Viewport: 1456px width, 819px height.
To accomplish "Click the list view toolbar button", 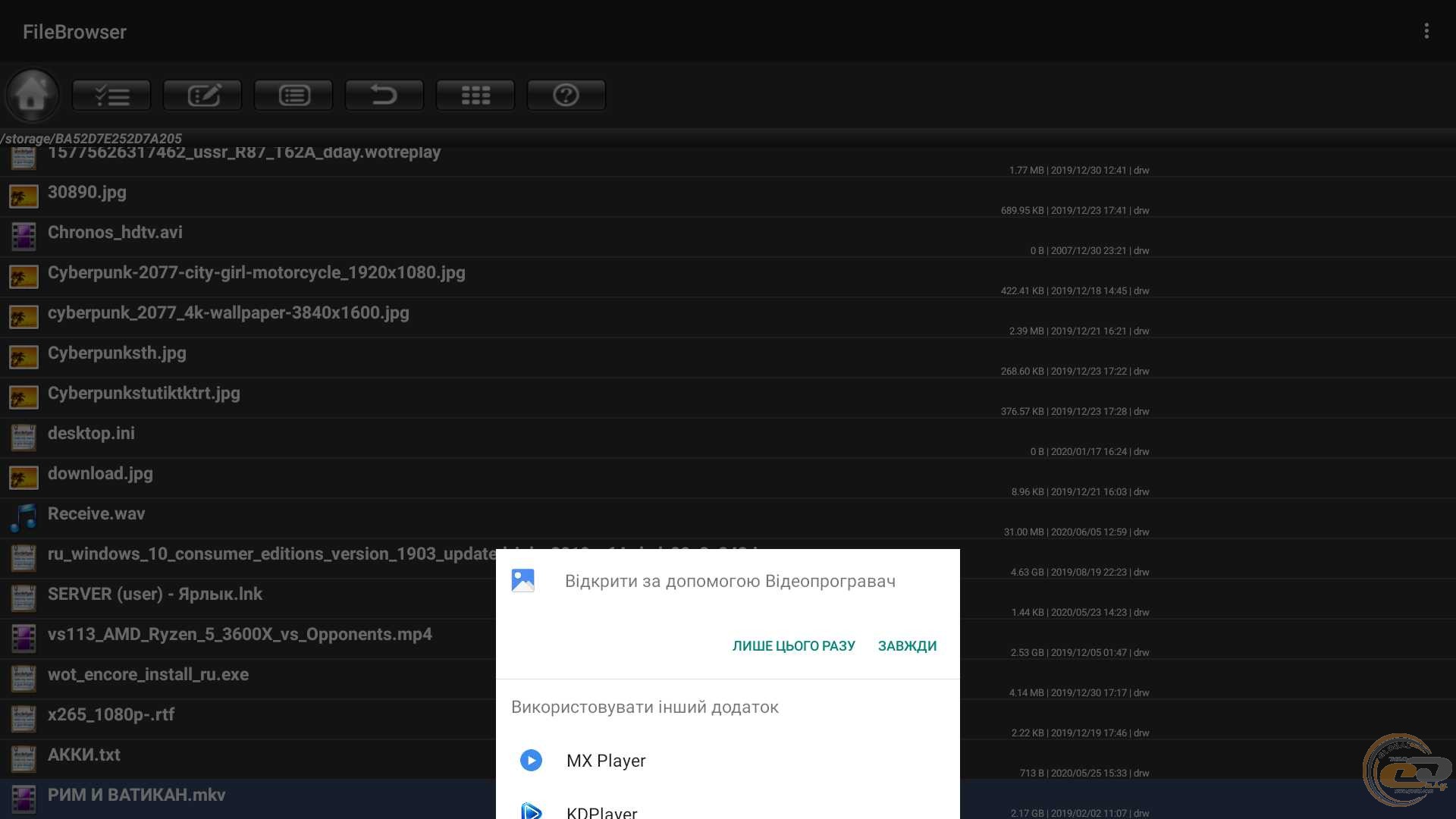I will [293, 95].
